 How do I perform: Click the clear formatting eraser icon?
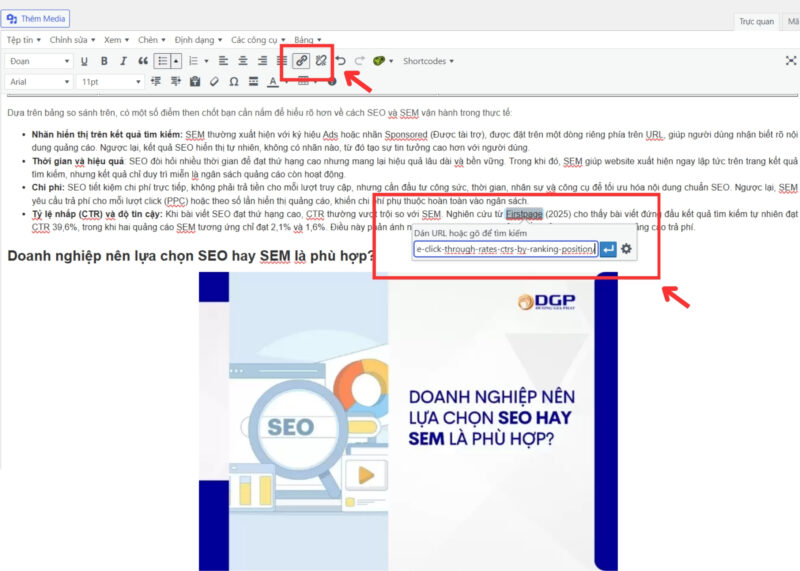214,82
